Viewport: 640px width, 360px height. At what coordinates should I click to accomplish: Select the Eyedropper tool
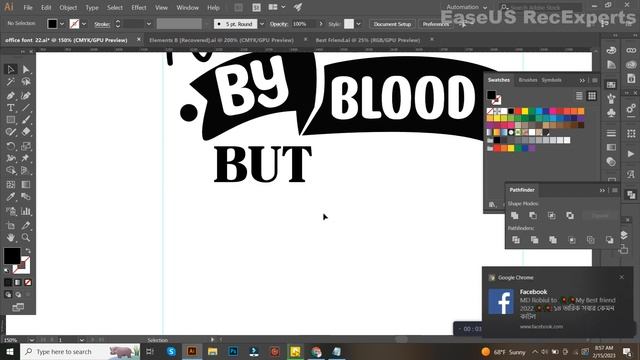pyautogui.click(x=11, y=197)
